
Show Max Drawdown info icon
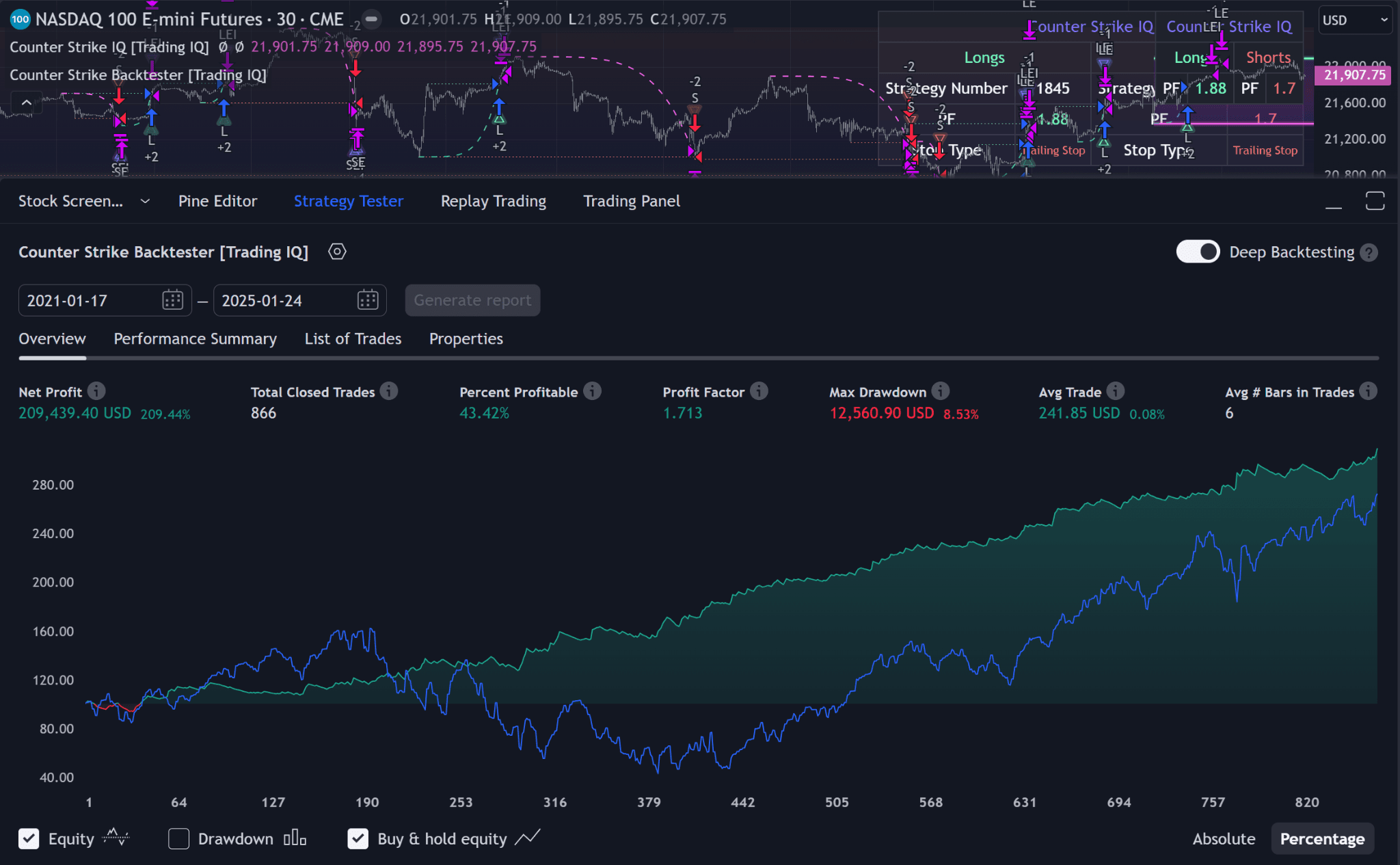tap(941, 391)
